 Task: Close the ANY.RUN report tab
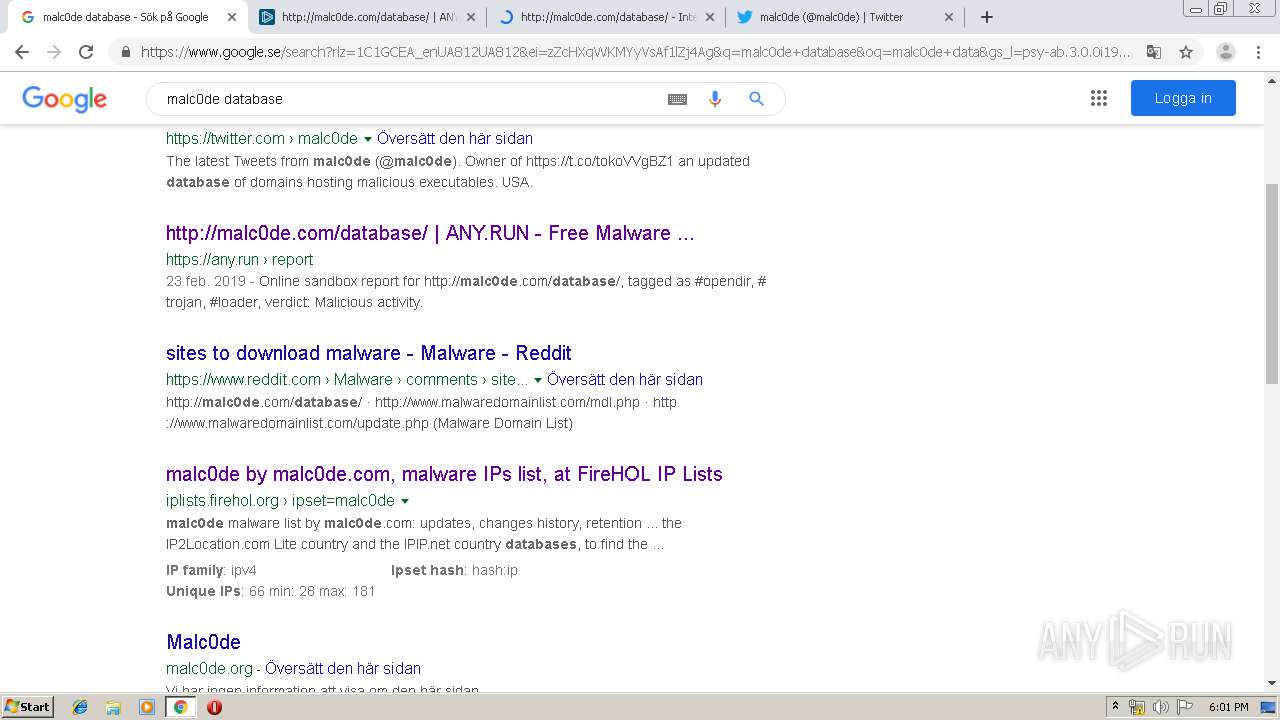pos(471,17)
